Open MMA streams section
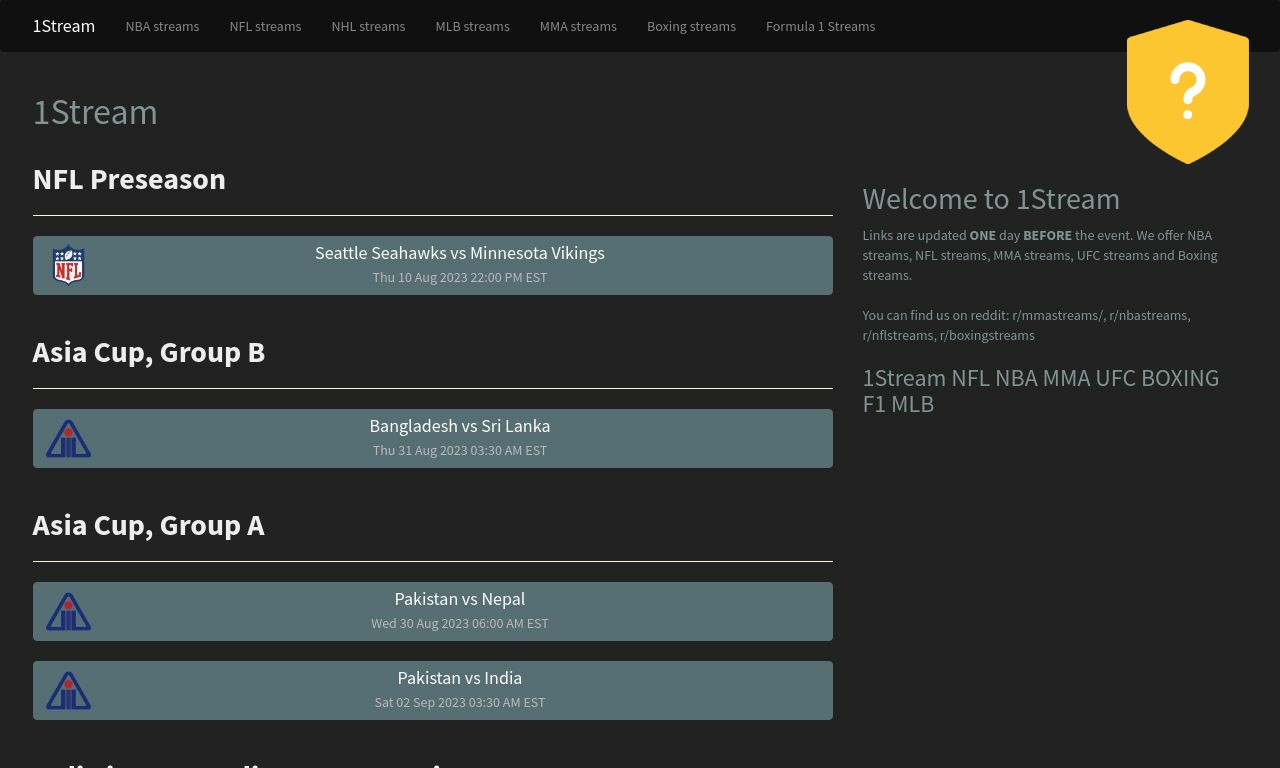Image resolution: width=1280 pixels, height=768 pixels. point(578,26)
